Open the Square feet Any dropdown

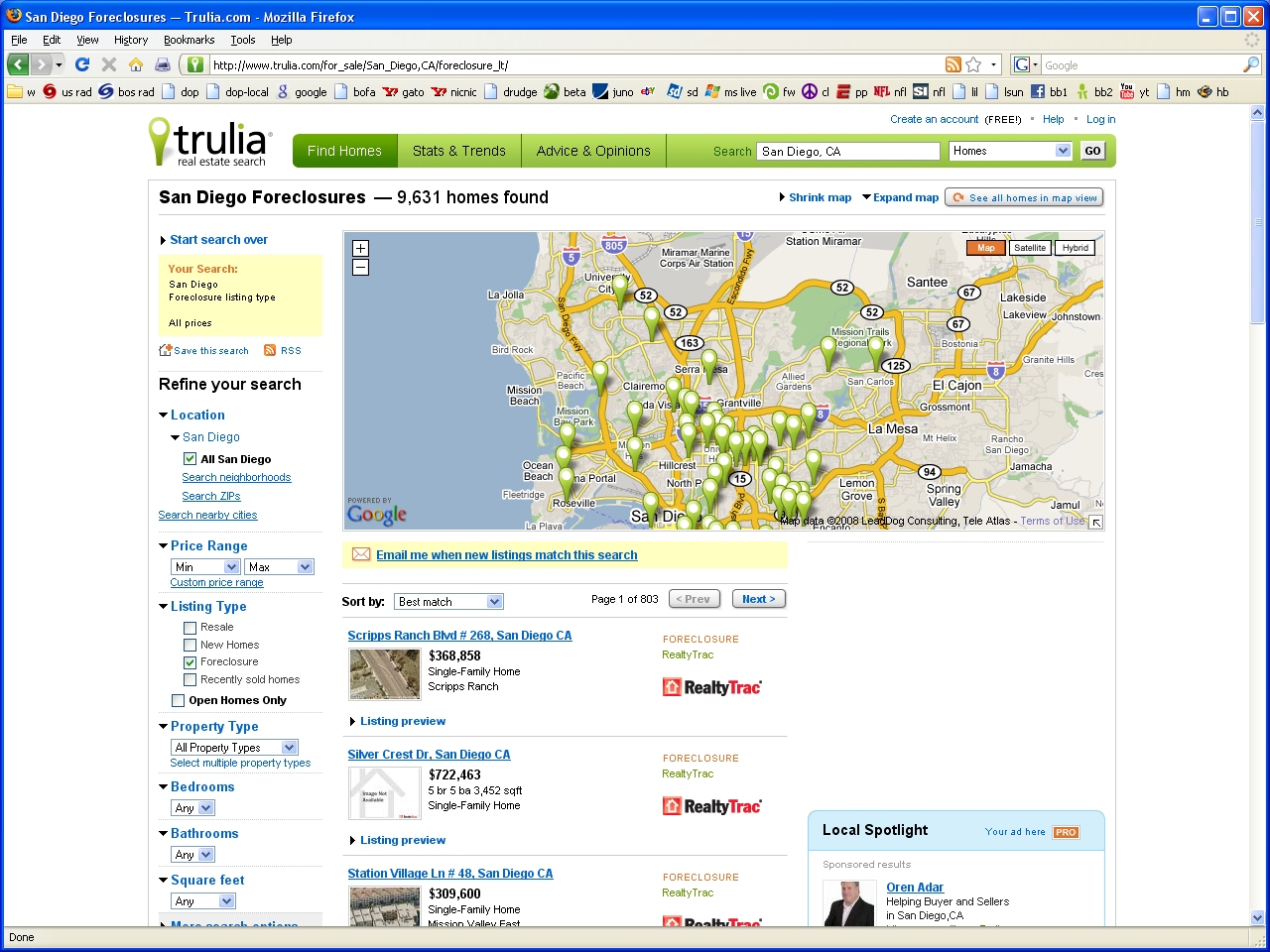[203, 901]
